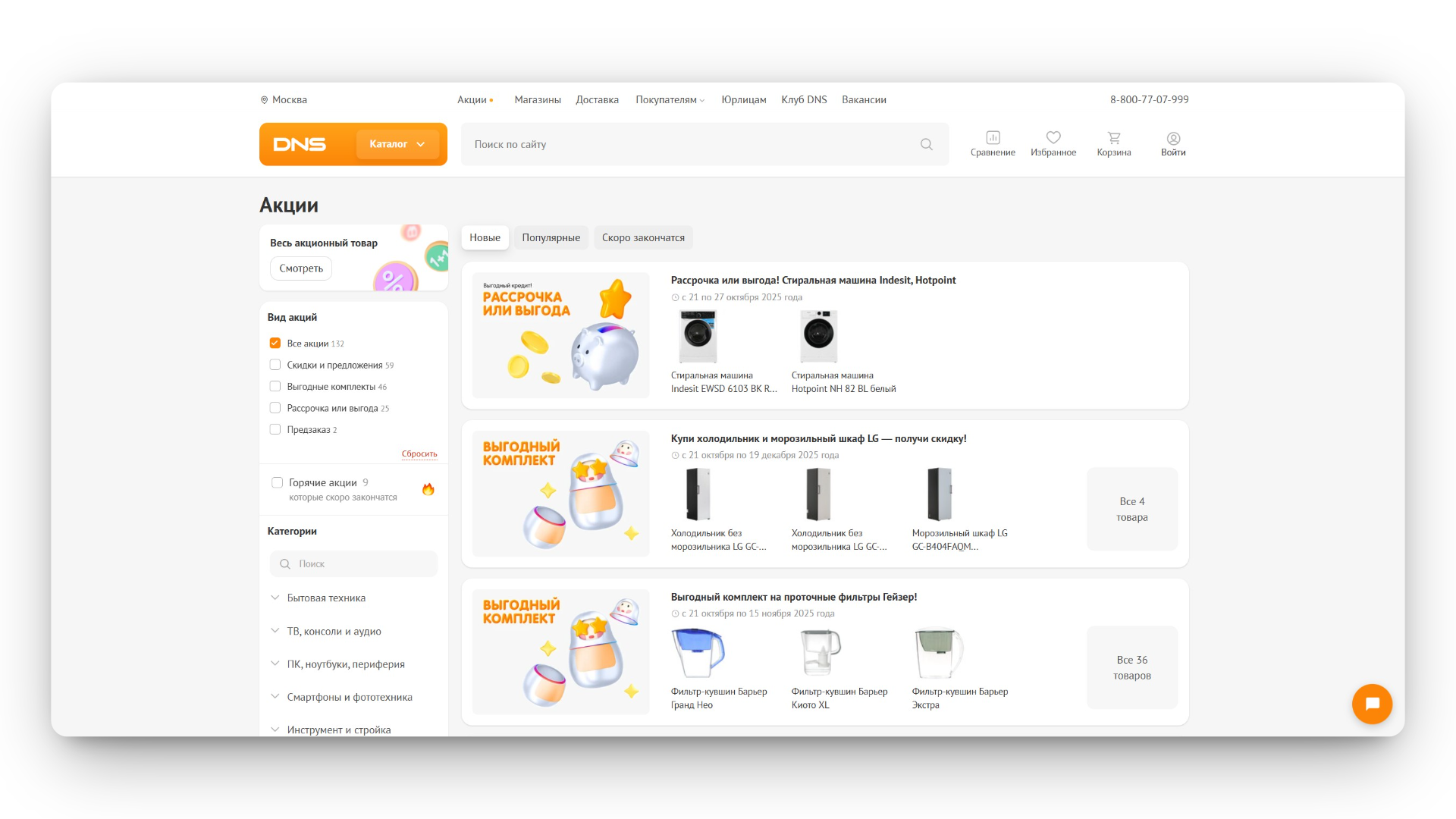Uncheck the Все акции checkbox

(275, 344)
